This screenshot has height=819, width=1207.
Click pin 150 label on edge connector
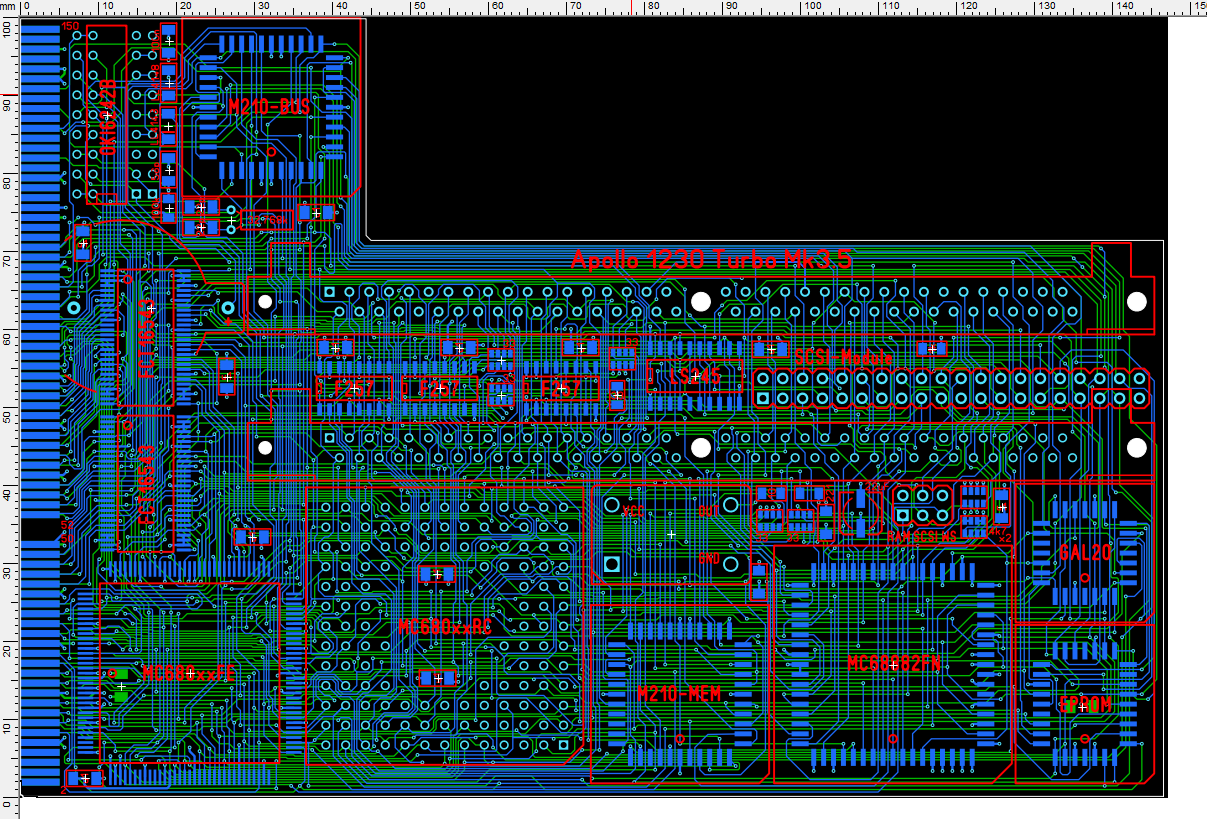pyautogui.click(x=69, y=26)
